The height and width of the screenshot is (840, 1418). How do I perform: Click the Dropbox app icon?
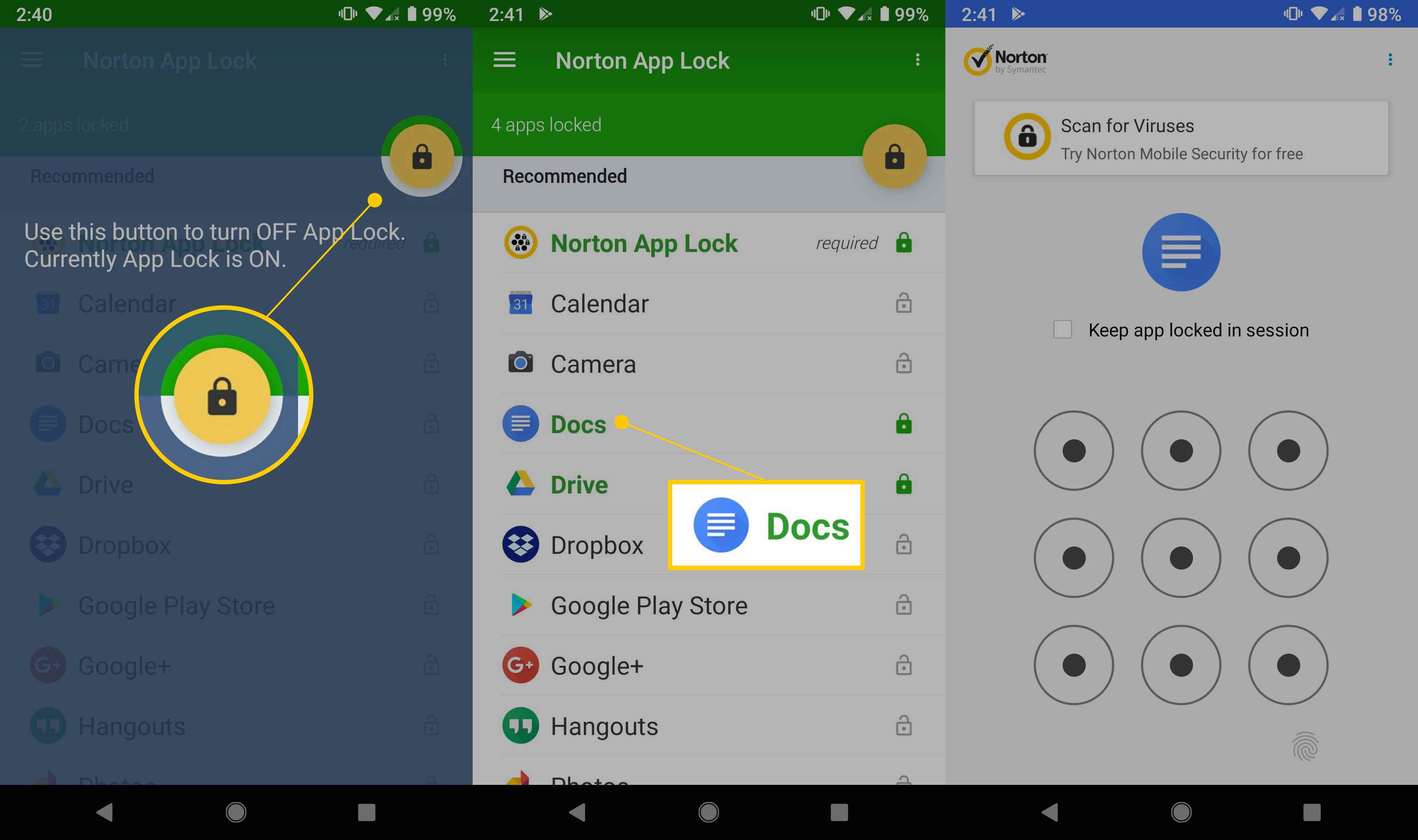pos(520,544)
